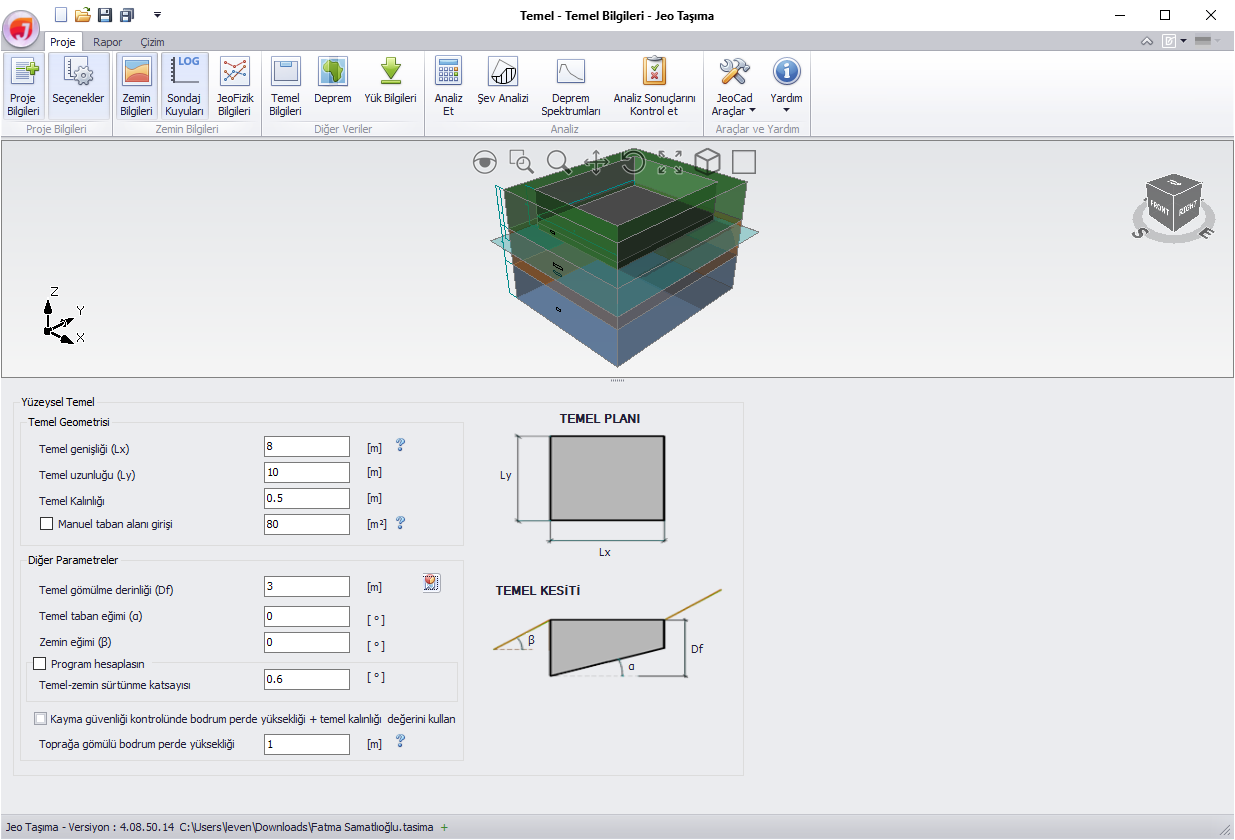The width and height of the screenshot is (1235, 840).
Task: Click help icon beside bodrum perde yüksekliği
Action: (x=400, y=741)
